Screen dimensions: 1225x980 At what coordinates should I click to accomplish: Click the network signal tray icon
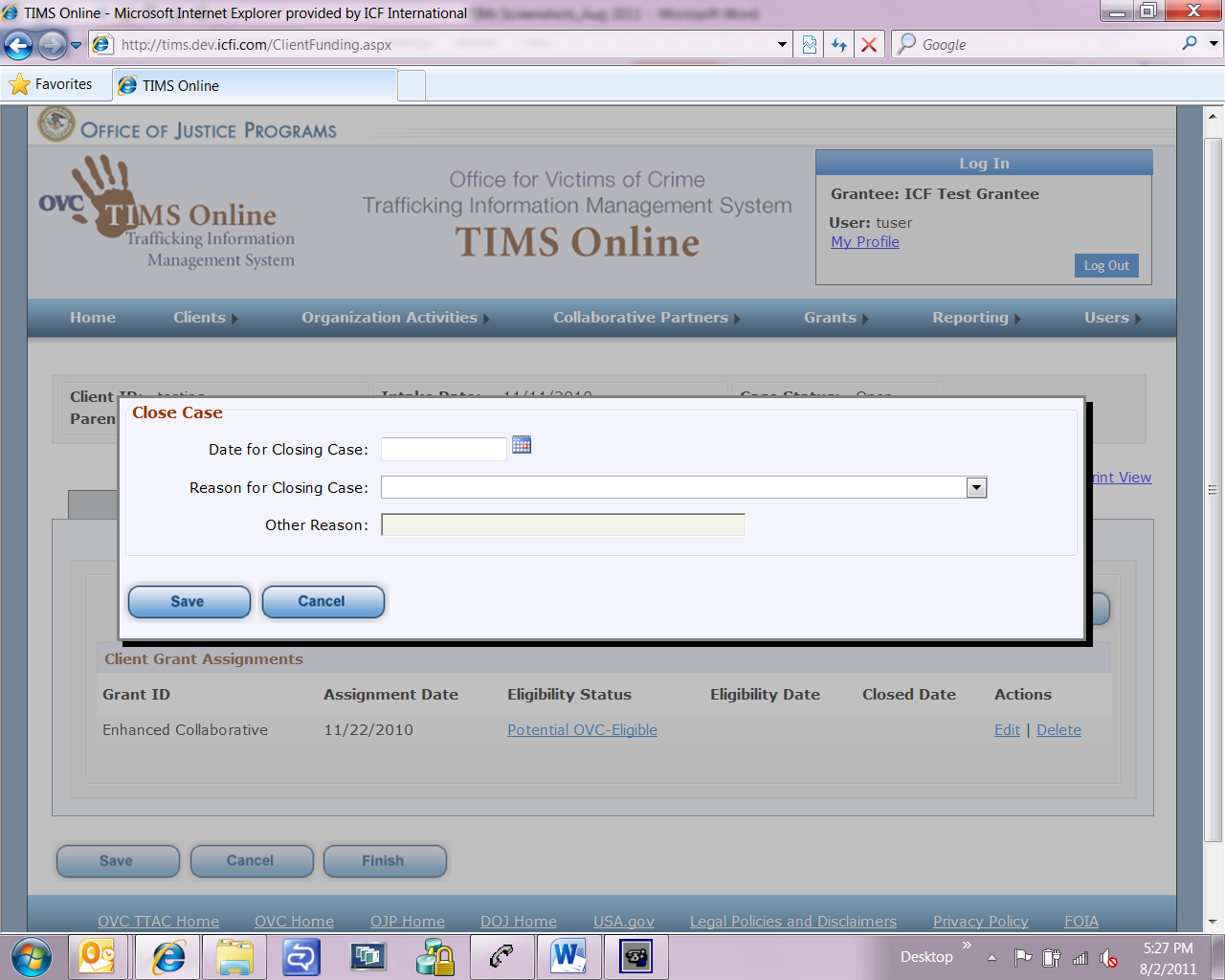1080,957
